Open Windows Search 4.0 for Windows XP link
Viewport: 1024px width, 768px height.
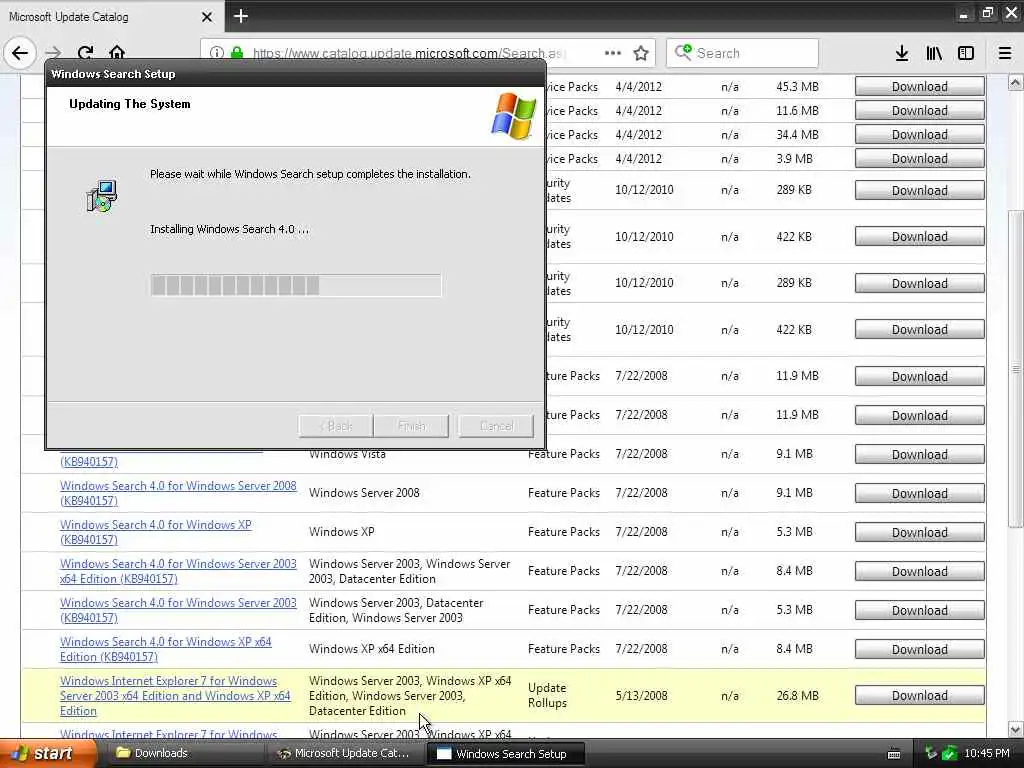point(155,532)
